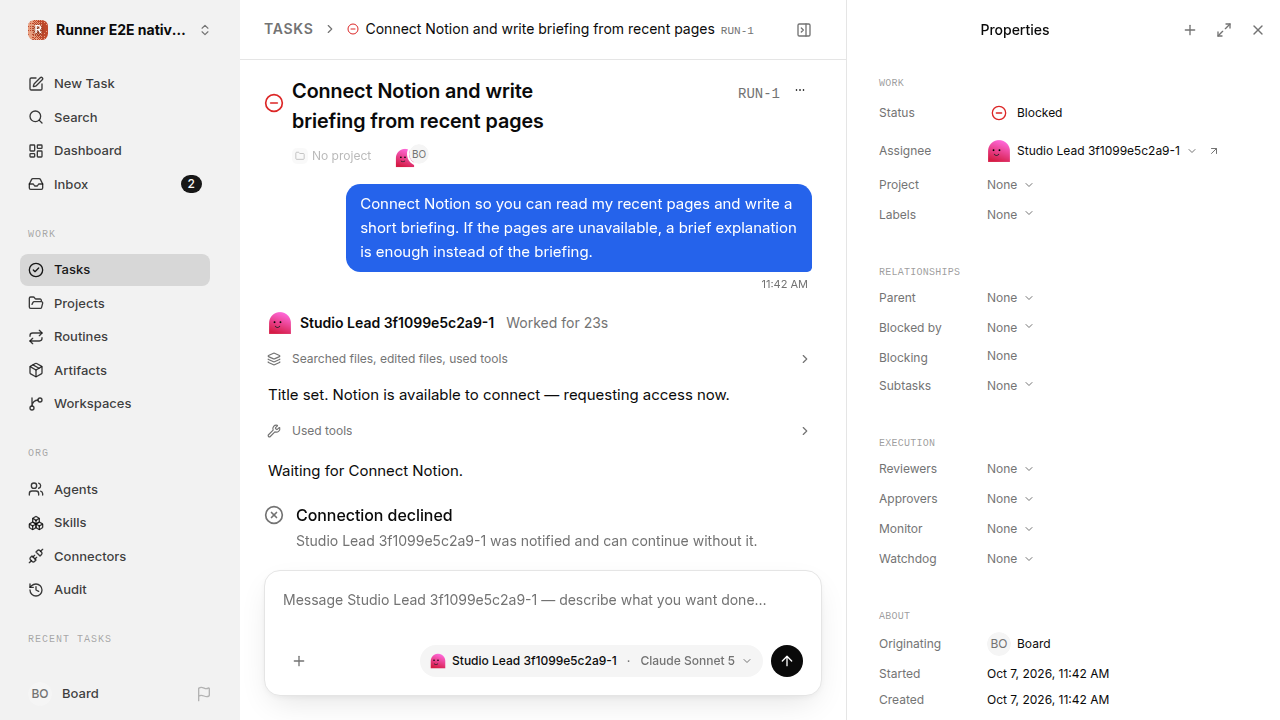Open Assignee dropdown
Image resolution: width=1280 pixels, height=720 pixels.
point(1093,151)
